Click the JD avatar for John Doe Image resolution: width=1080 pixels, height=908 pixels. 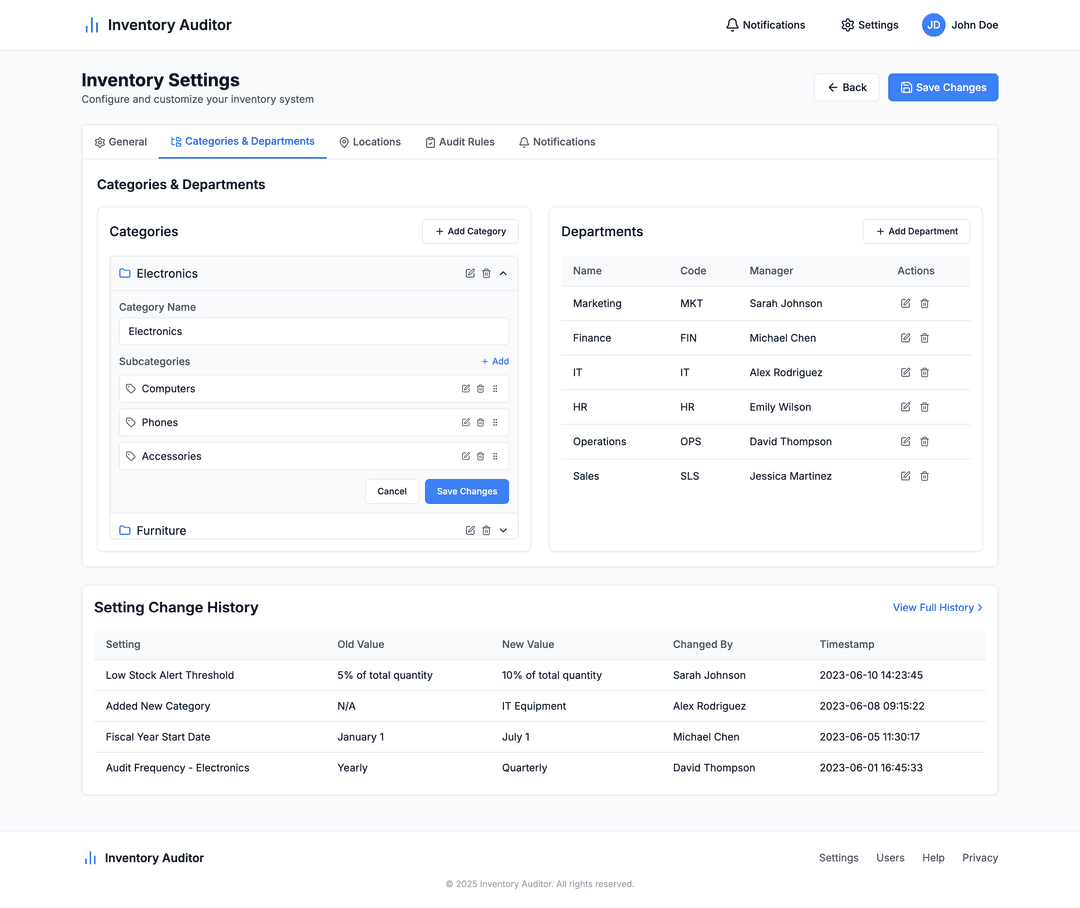[x=932, y=25]
